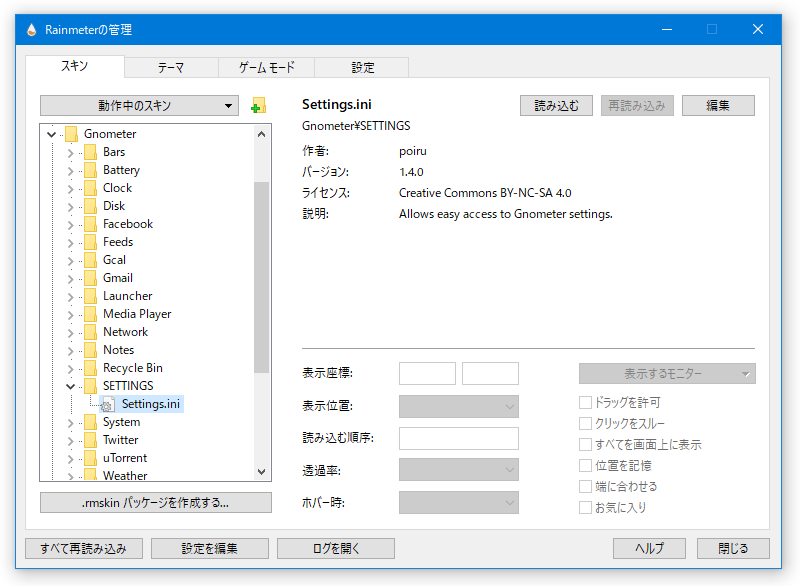Click the Battery folder icon

(x=90, y=170)
